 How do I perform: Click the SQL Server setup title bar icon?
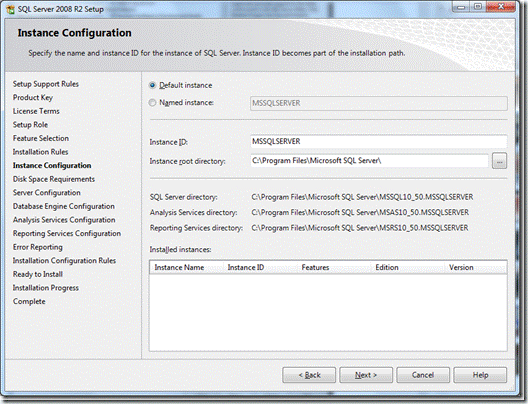coord(11,9)
